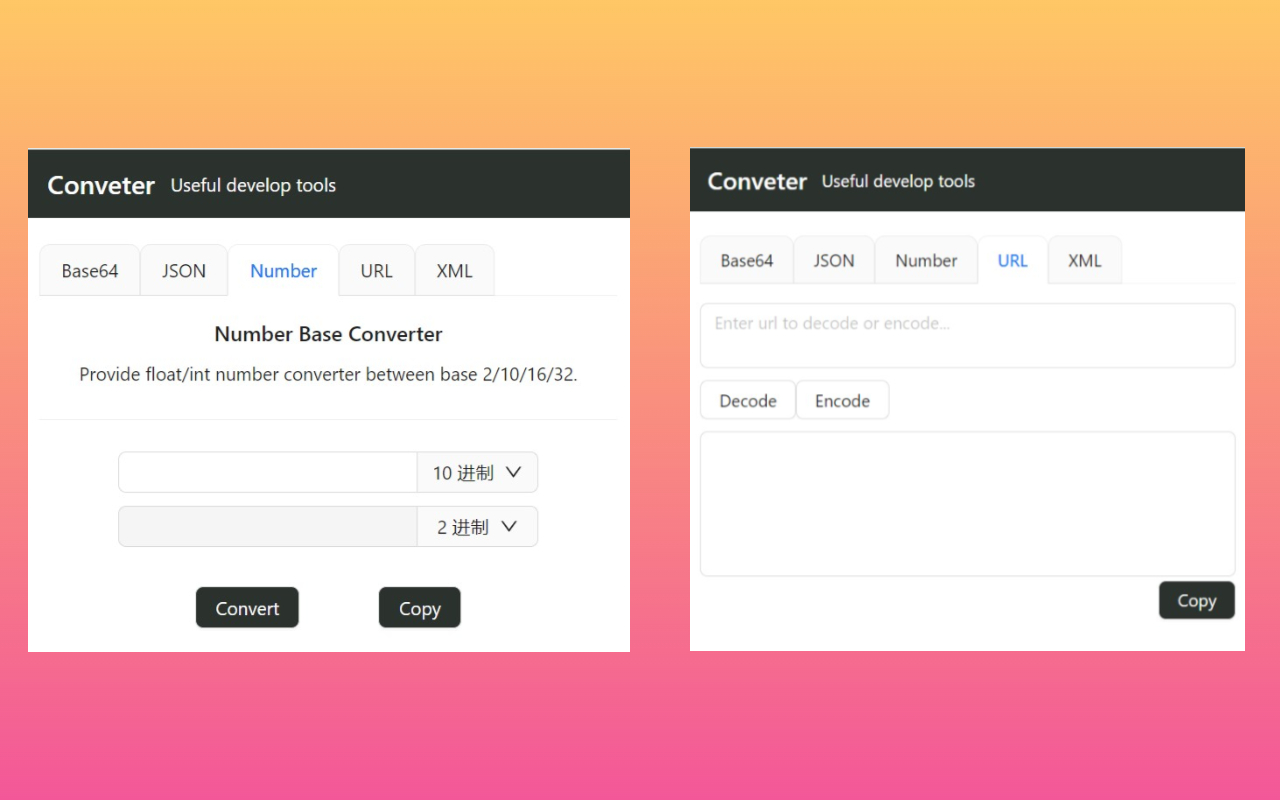Copy the number conversion result
The height and width of the screenshot is (800, 1280).
click(420, 608)
